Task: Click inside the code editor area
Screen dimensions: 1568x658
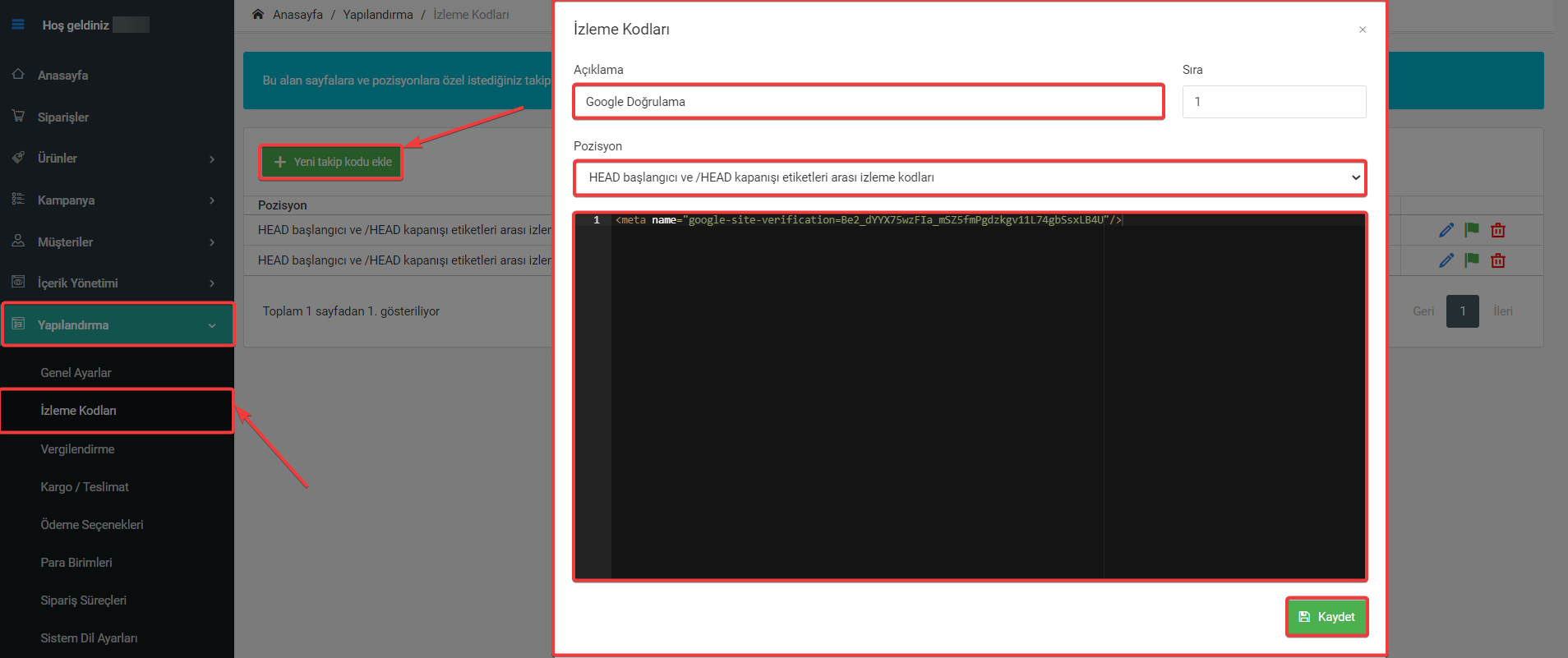Action: (x=970, y=397)
